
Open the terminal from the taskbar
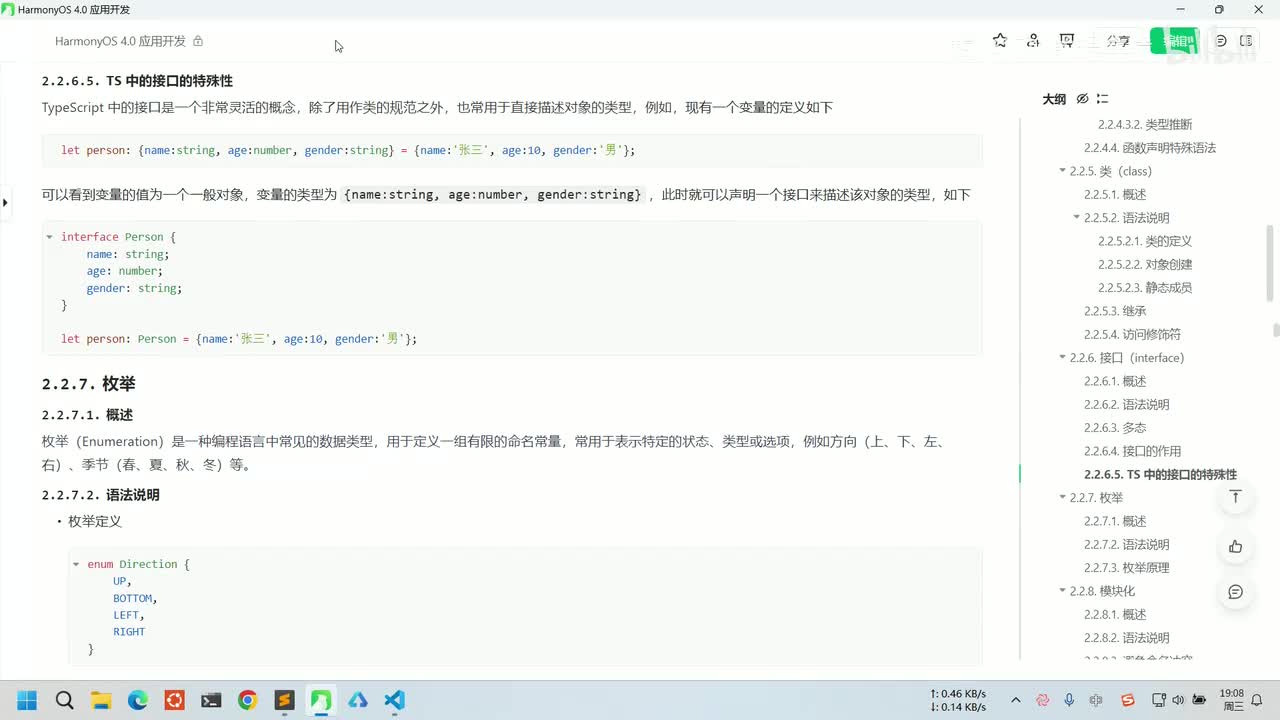point(211,700)
